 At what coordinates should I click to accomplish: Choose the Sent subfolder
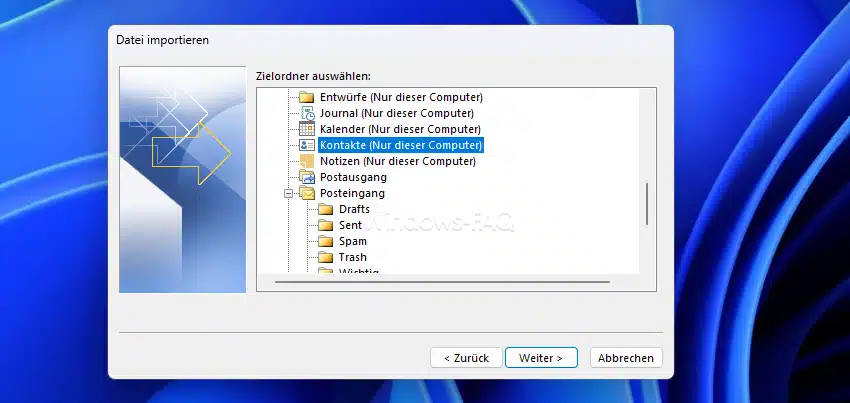click(351, 225)
